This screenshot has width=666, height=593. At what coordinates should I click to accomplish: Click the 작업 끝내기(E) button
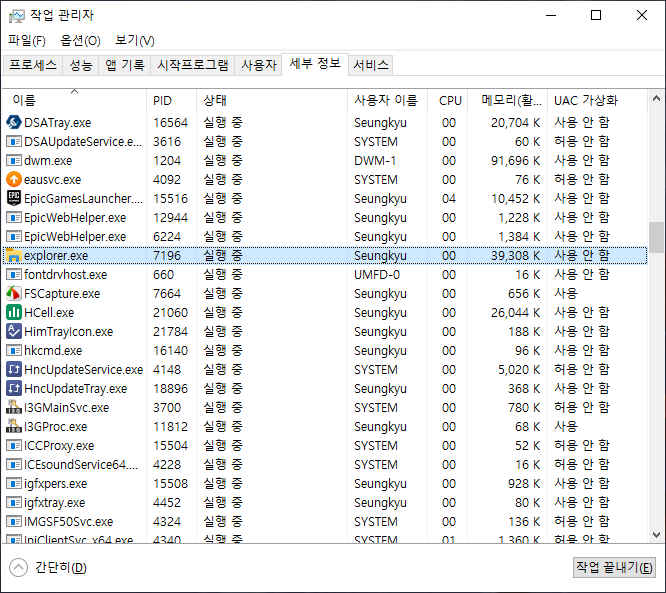(x=614, y=568)
